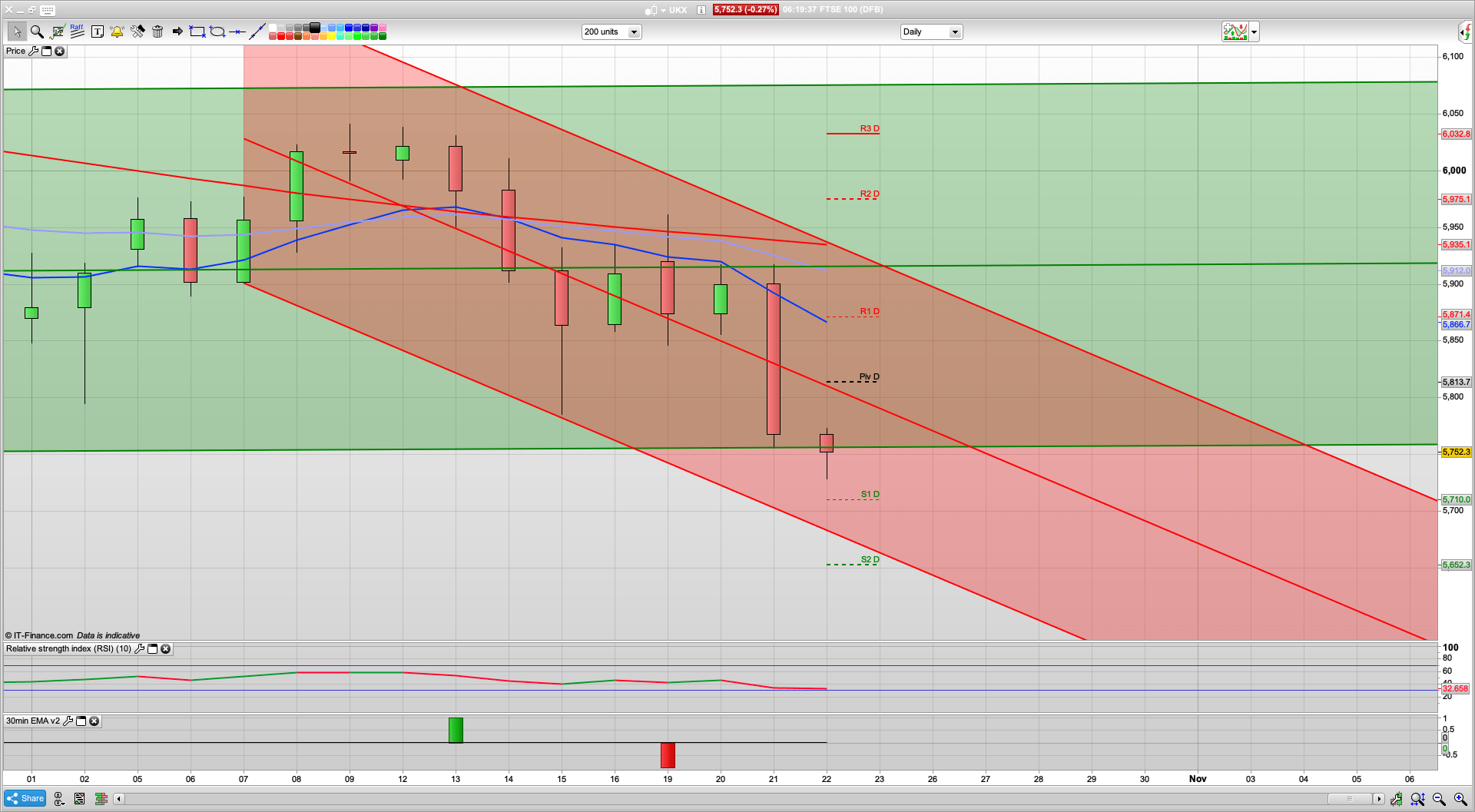Select the black color swatch in toolbar

[314, 26]
